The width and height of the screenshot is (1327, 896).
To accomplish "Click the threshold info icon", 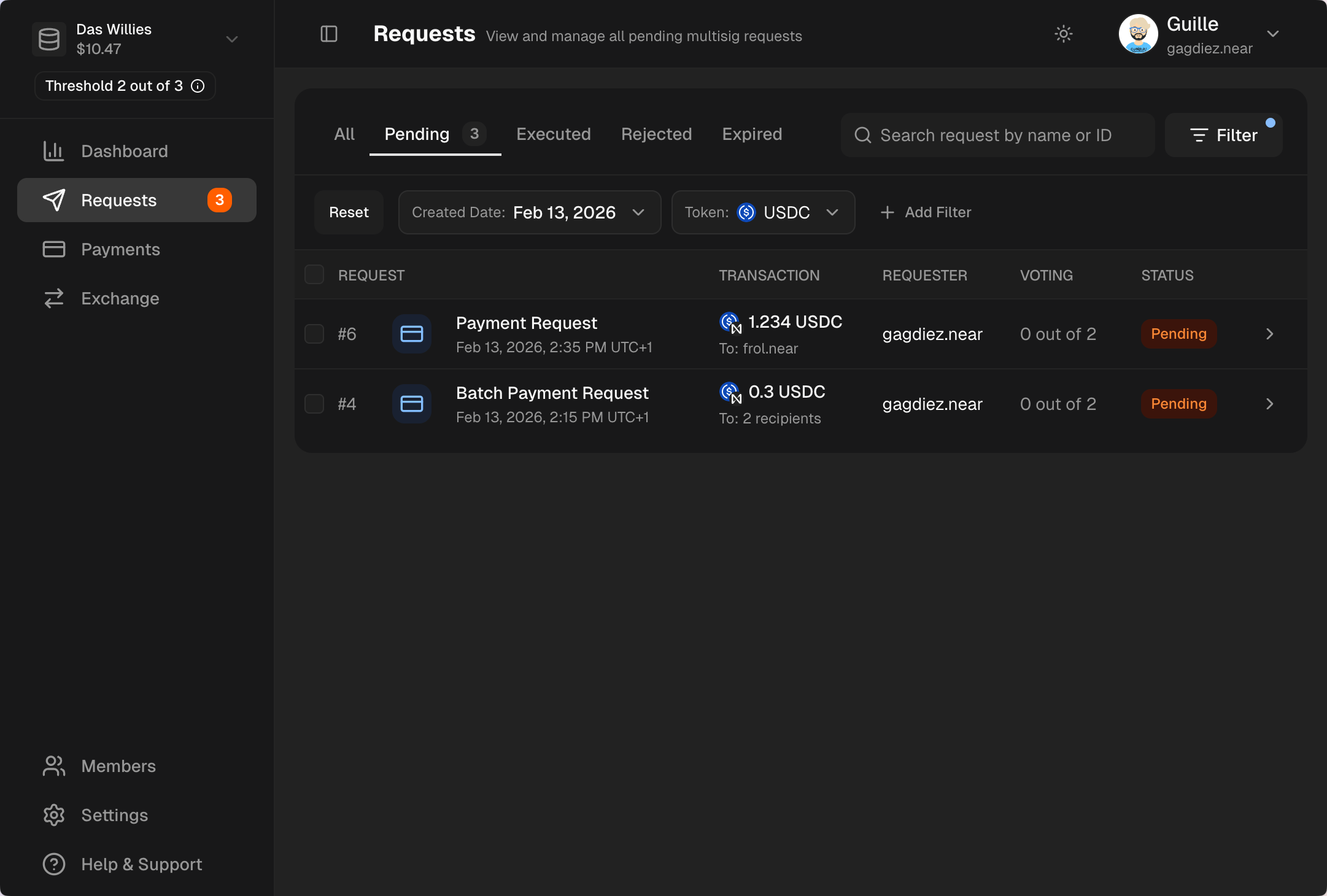I will (x=198, y=86).
